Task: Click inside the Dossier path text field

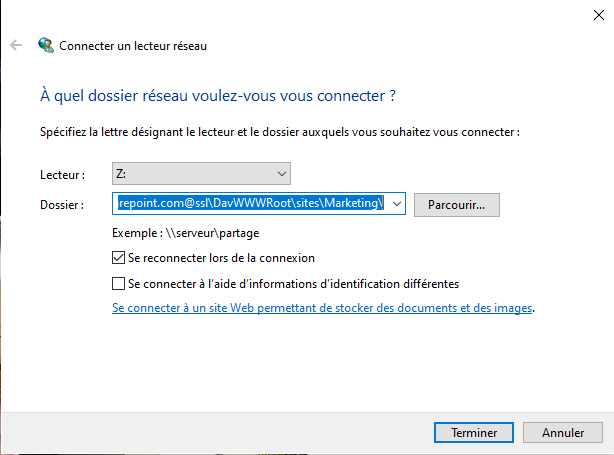Action: click(251, 203)
